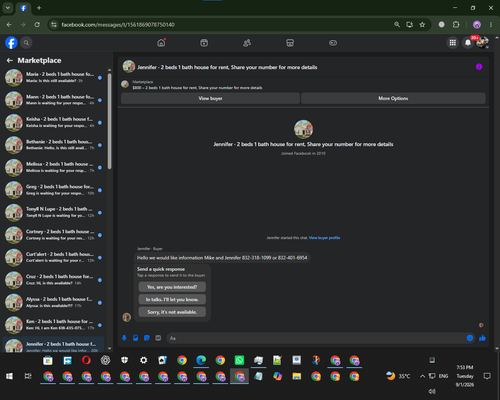Open Bethanie conversation in list
Screen dimensions: 500x400
(54, 145)
